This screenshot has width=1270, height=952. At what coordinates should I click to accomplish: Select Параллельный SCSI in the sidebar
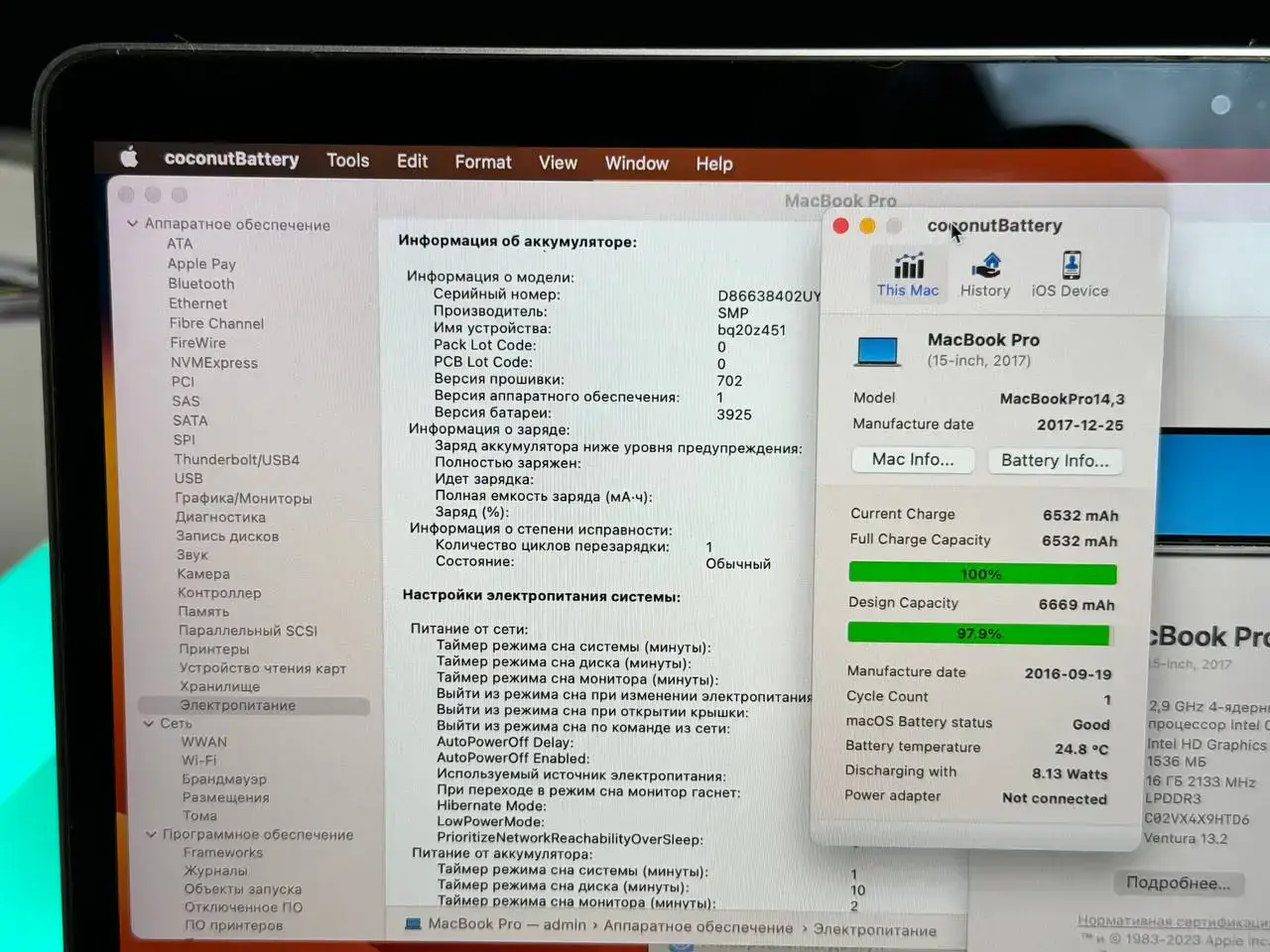(248, 631)
